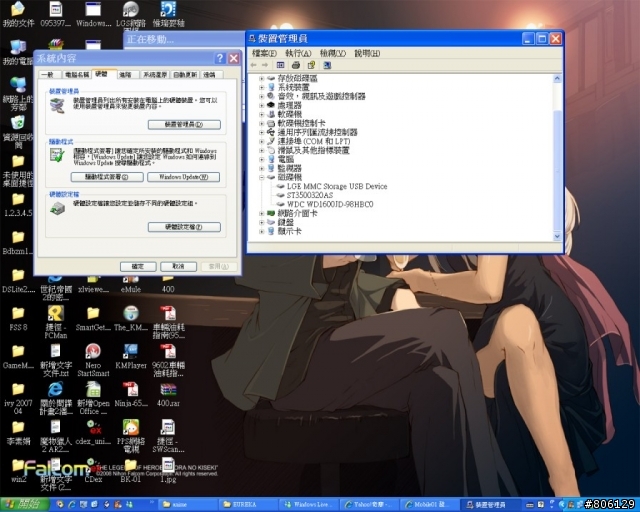640x512 pixels.
Task: Click the printer icon in Device Manager toolbar
Action: pos(296,65)
